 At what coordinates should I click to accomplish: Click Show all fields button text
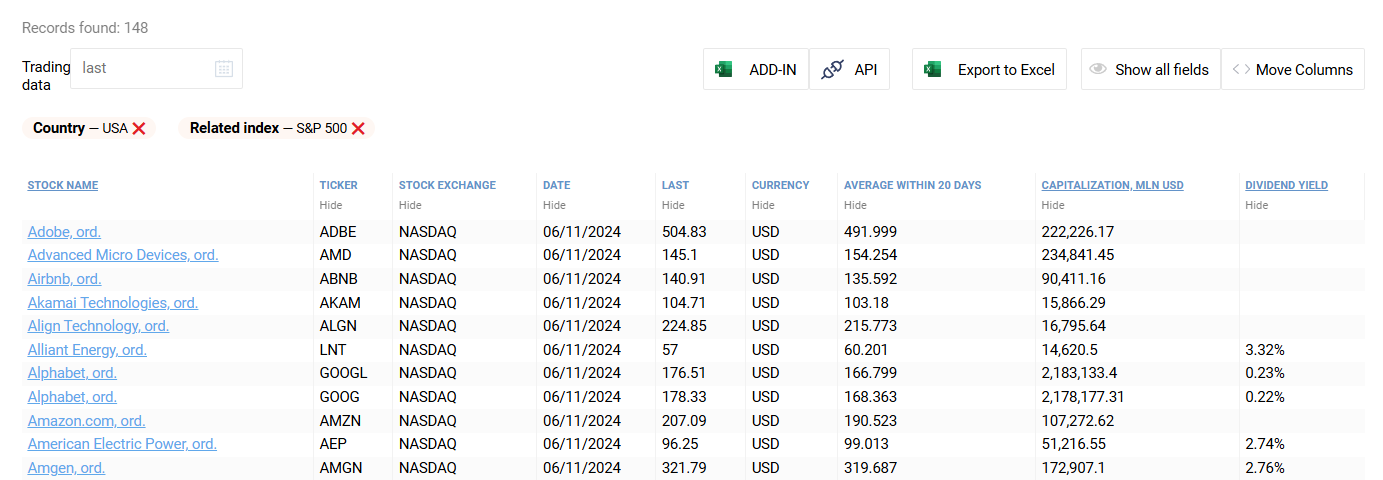[x=1162, y=70]
